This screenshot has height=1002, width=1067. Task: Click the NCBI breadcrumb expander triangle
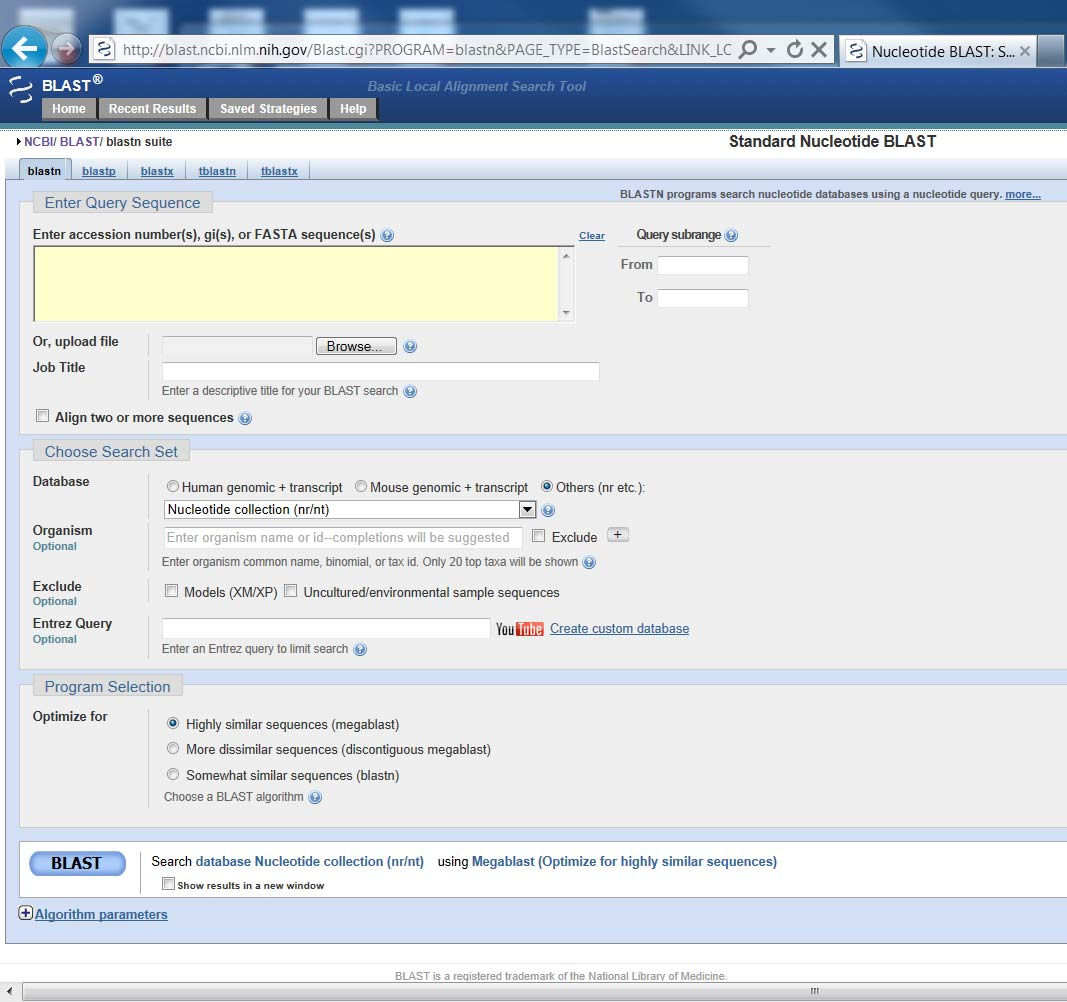coord(19,142)
